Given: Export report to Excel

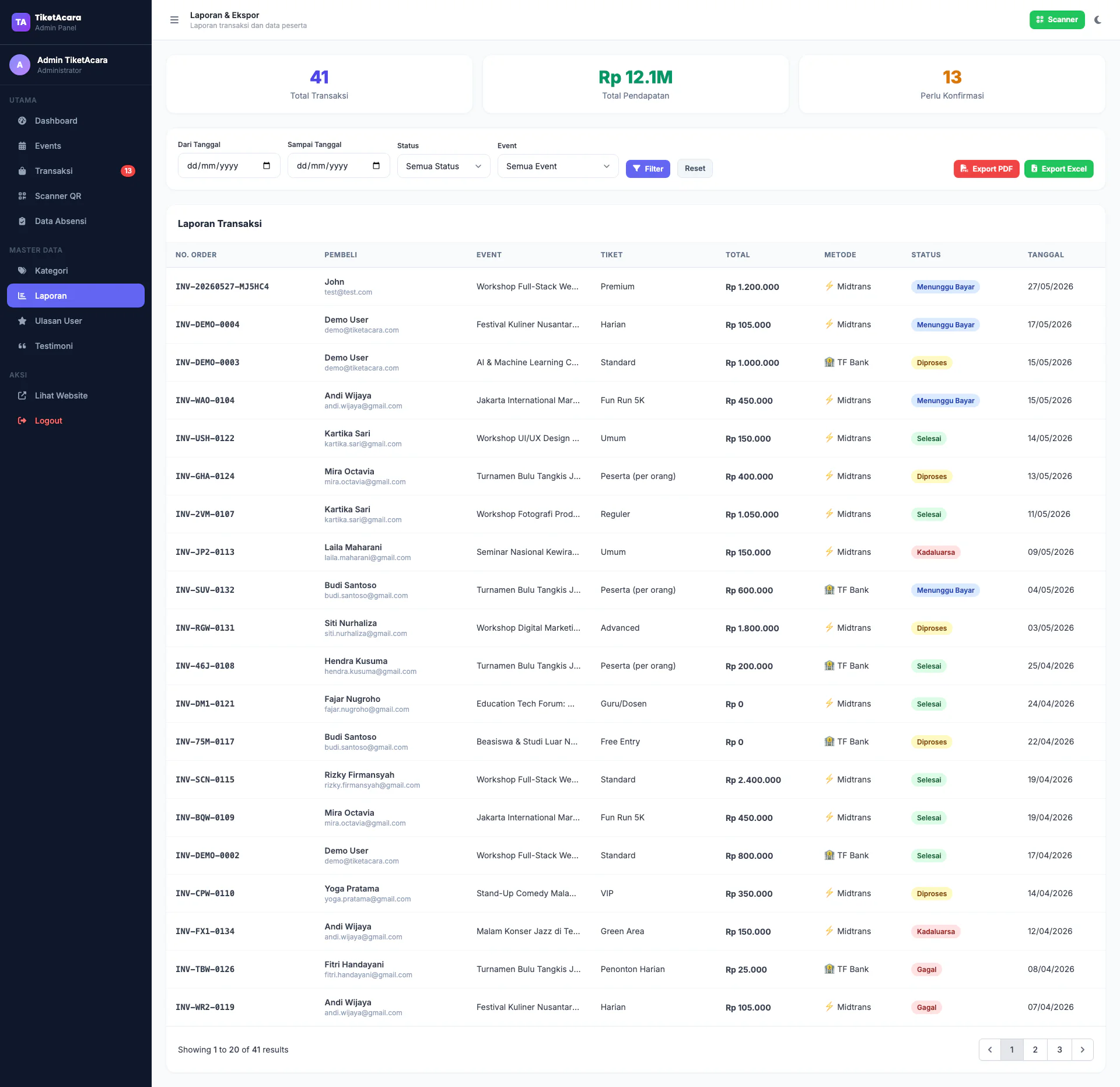Looking at the screenshot, I should (1059, 169).
